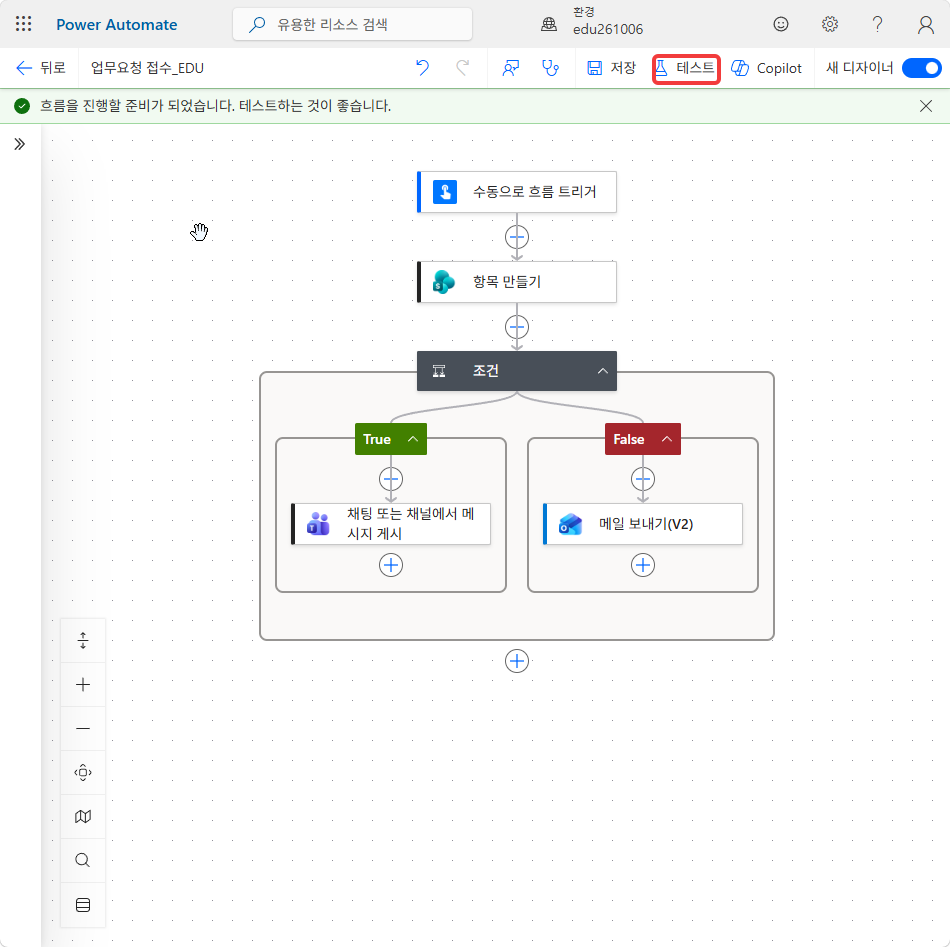
Task: Select the 항목 만들기 action card
Action: point(517,282)
